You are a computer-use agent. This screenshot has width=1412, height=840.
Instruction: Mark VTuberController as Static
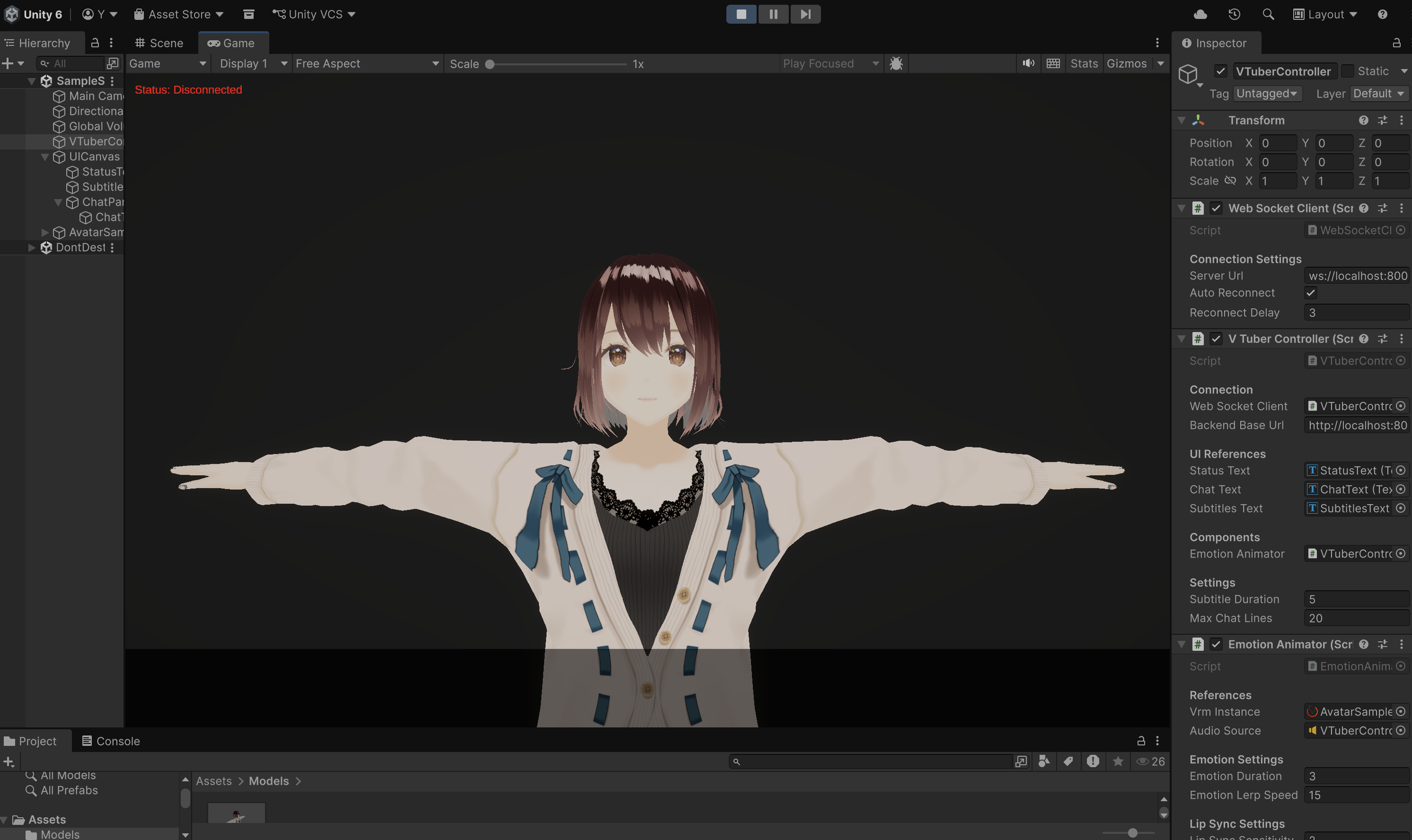click(1349, 71)
